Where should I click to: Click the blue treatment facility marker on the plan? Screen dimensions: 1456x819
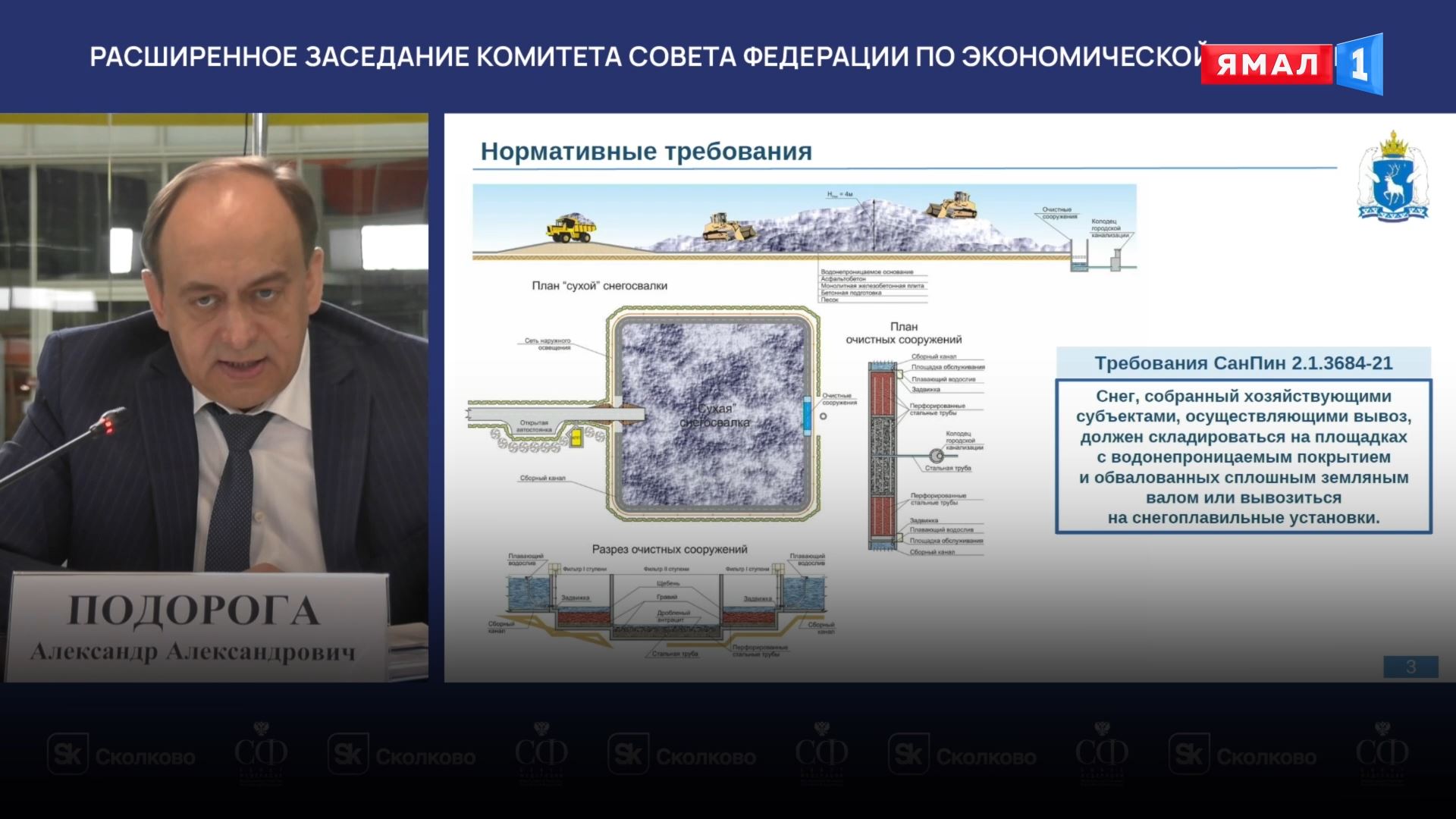click(807, 416)
